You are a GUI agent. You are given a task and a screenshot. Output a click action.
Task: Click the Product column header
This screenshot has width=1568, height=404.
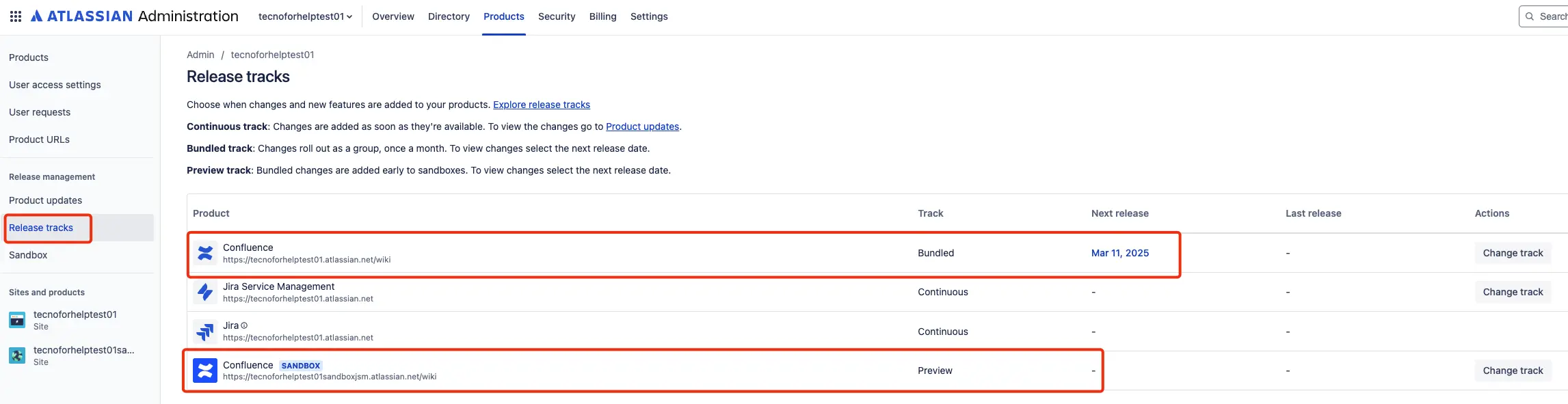coord(211,213)
